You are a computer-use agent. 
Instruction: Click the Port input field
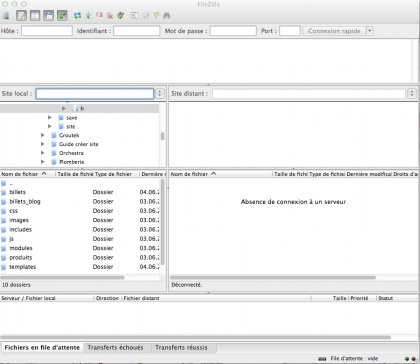tap(290, 31)
